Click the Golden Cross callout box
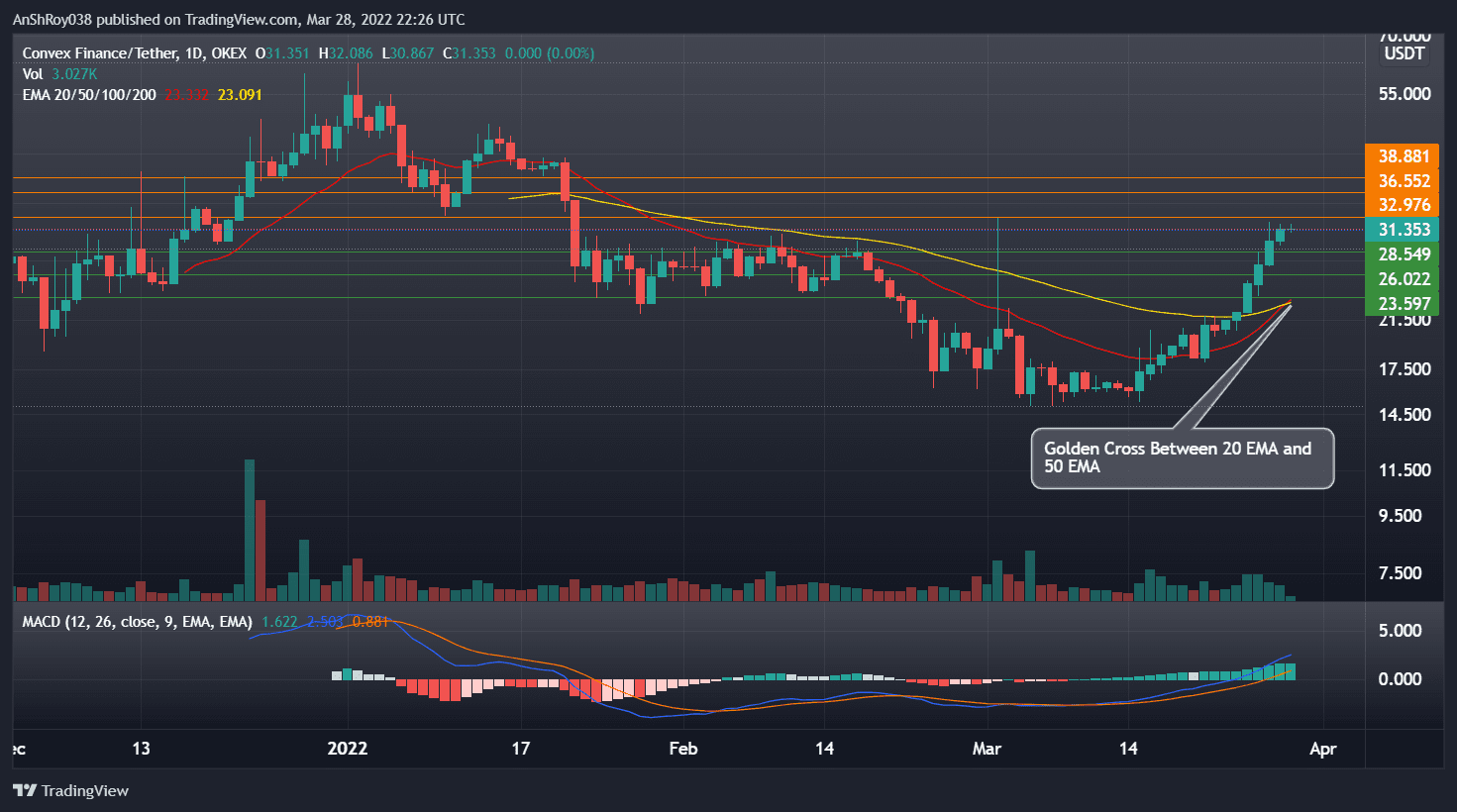The image size is (1457, 812). (1182, 457)
